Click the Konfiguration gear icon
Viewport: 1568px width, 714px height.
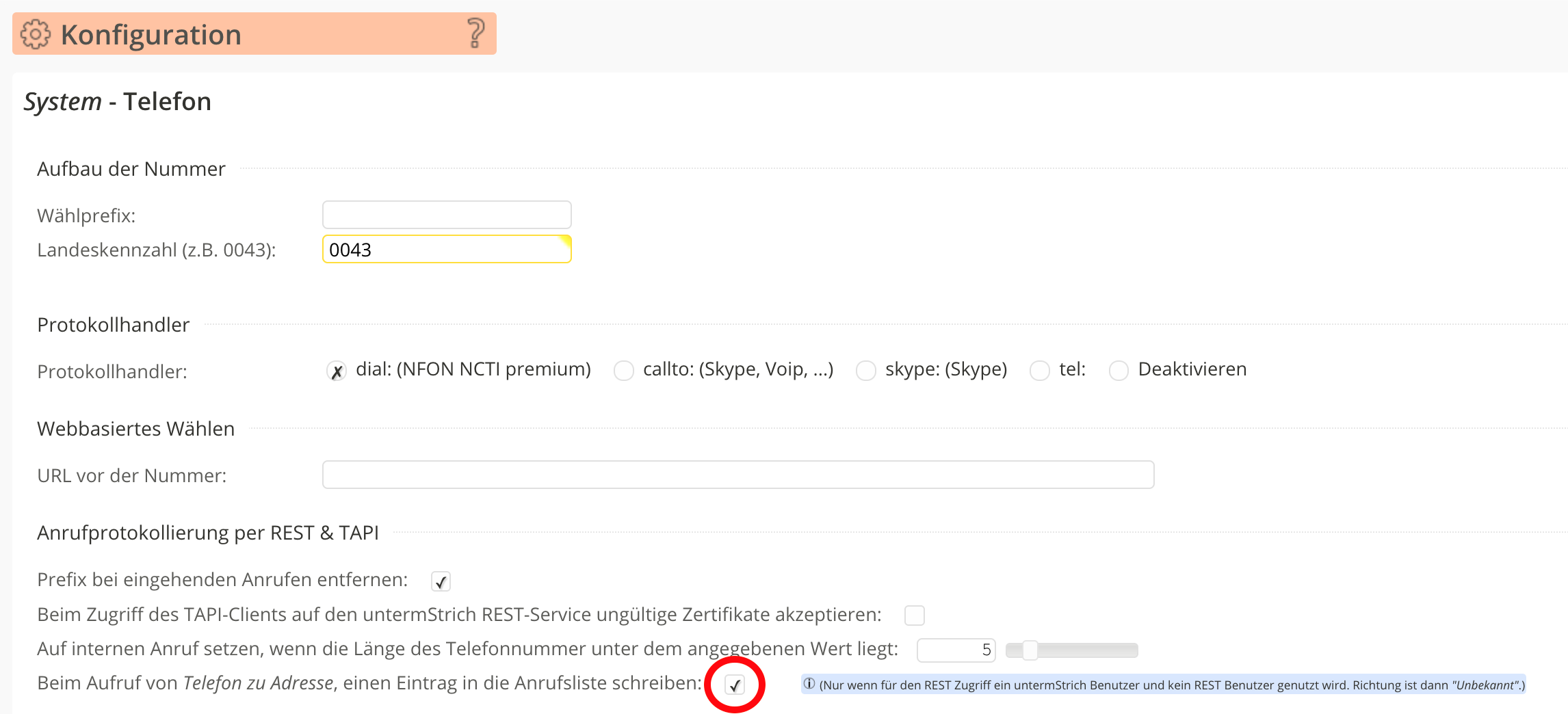(36, 34)
